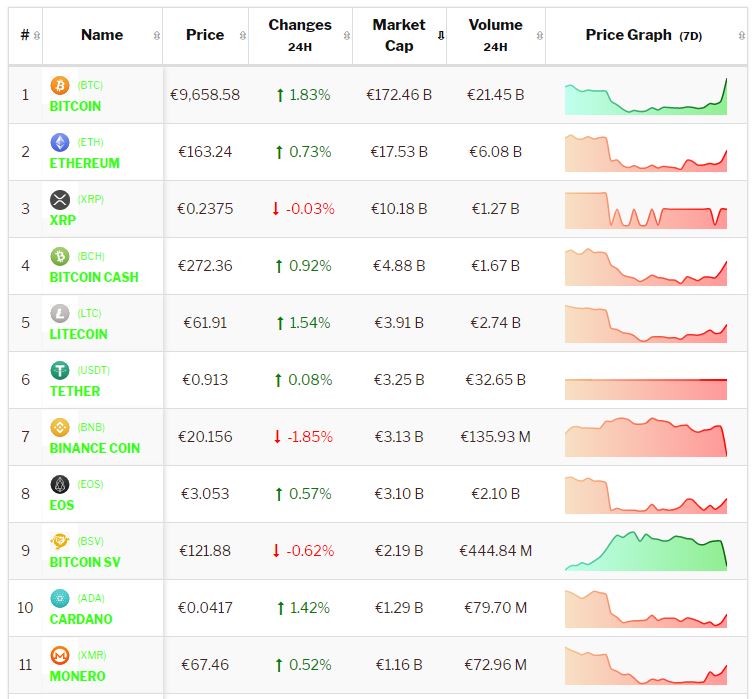Click the Monero orange logo icon
The image size is (752, 699).
click(x=60, y=656)
